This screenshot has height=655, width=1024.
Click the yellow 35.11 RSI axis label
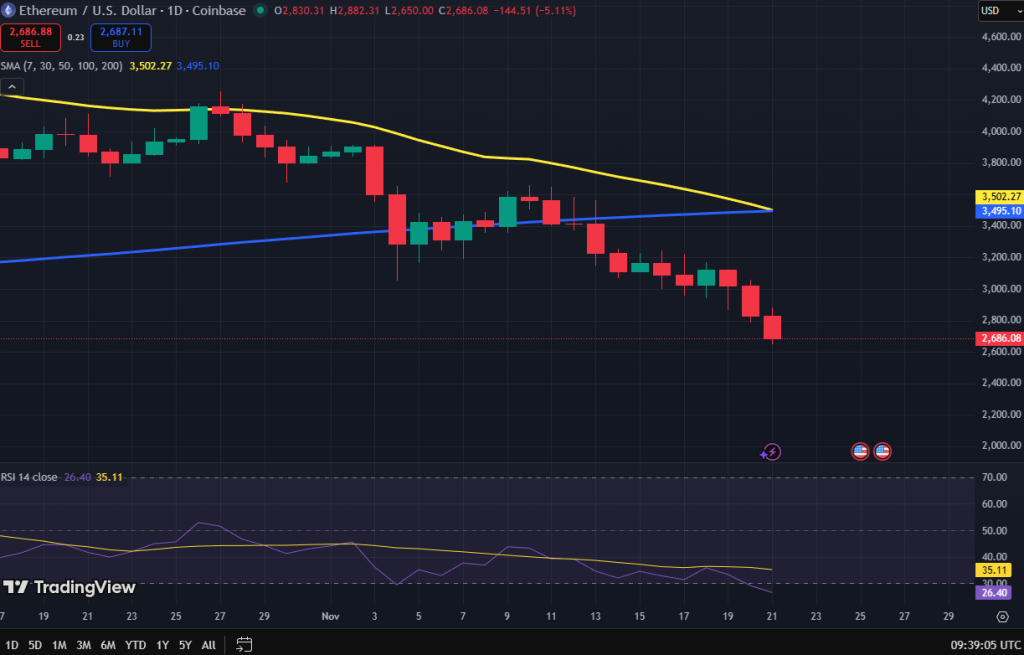993,570
